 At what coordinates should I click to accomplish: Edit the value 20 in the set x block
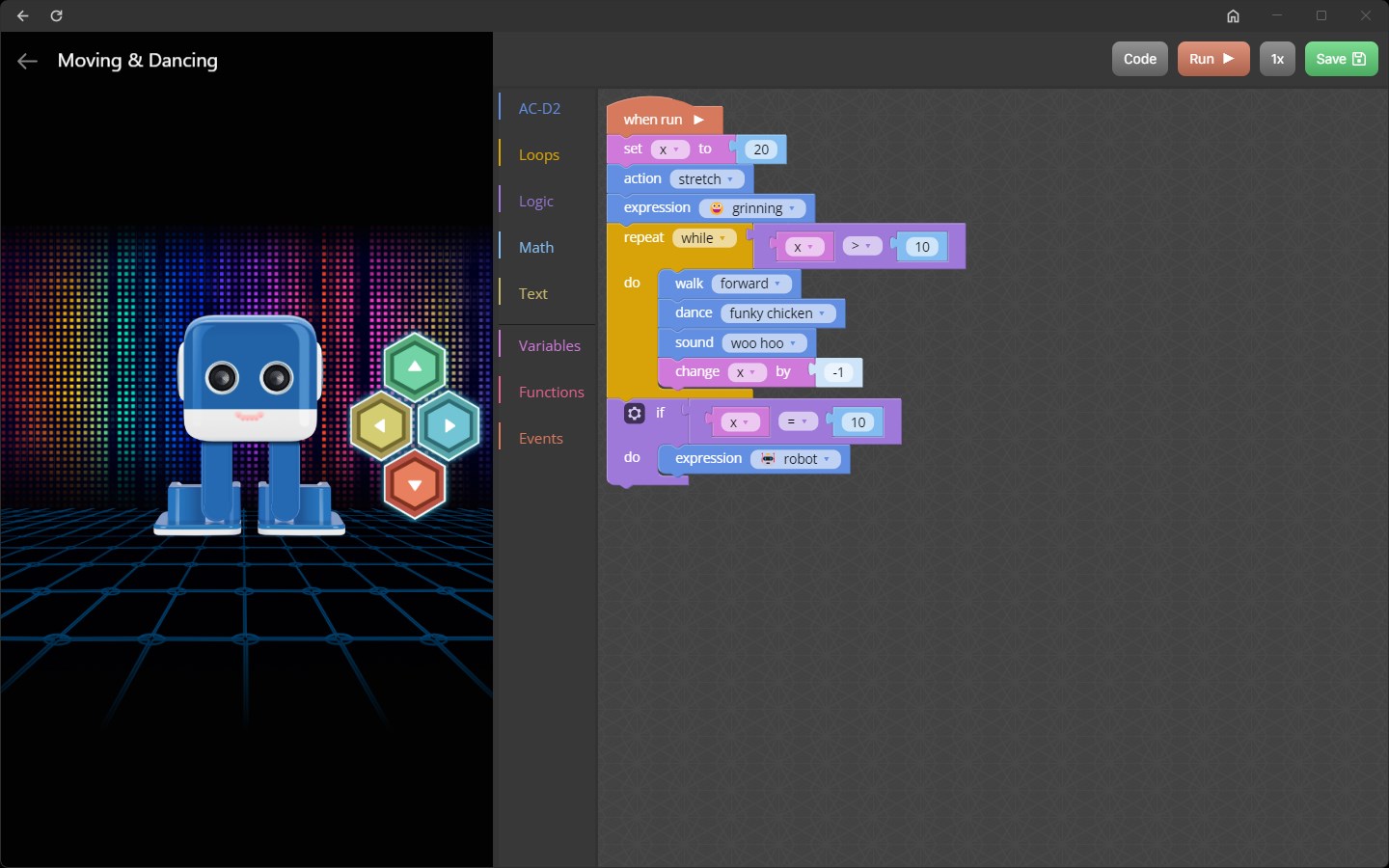click(760, 149)
